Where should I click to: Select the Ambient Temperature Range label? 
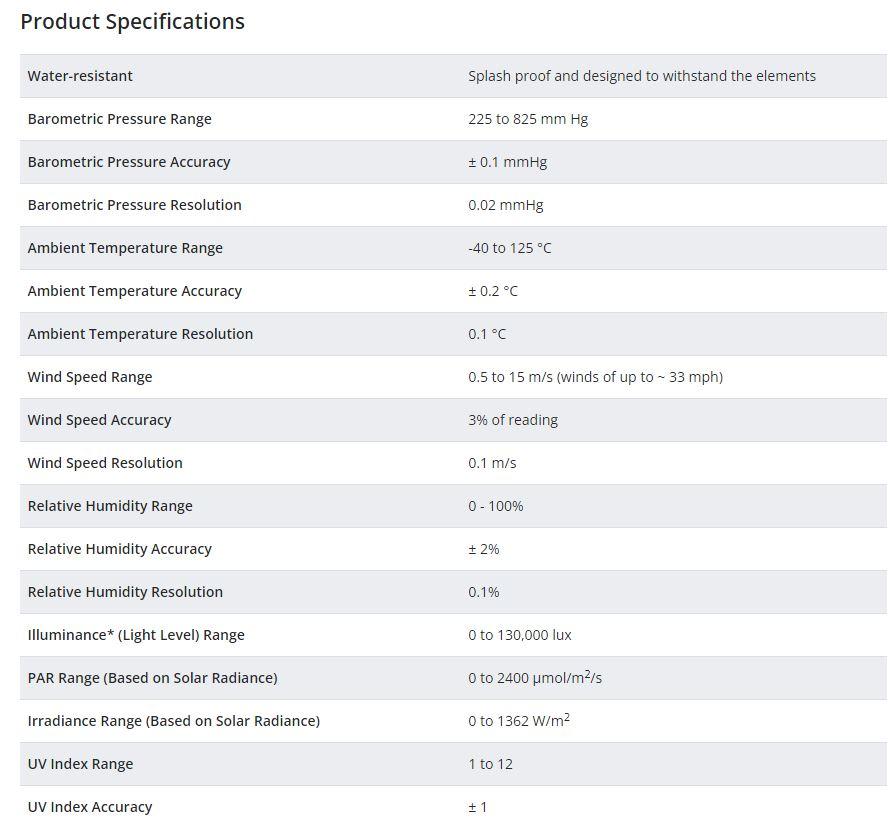coord(125,248)
